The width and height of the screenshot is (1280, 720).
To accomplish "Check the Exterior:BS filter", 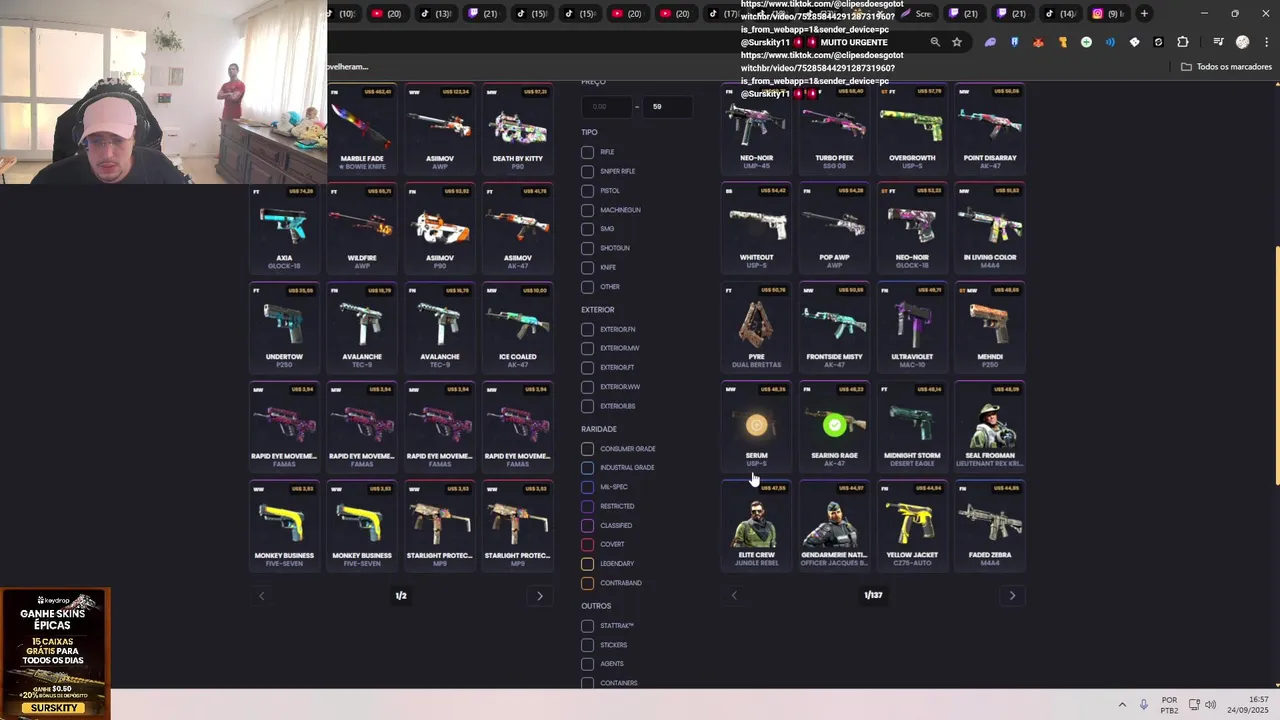I will (587, 406).
